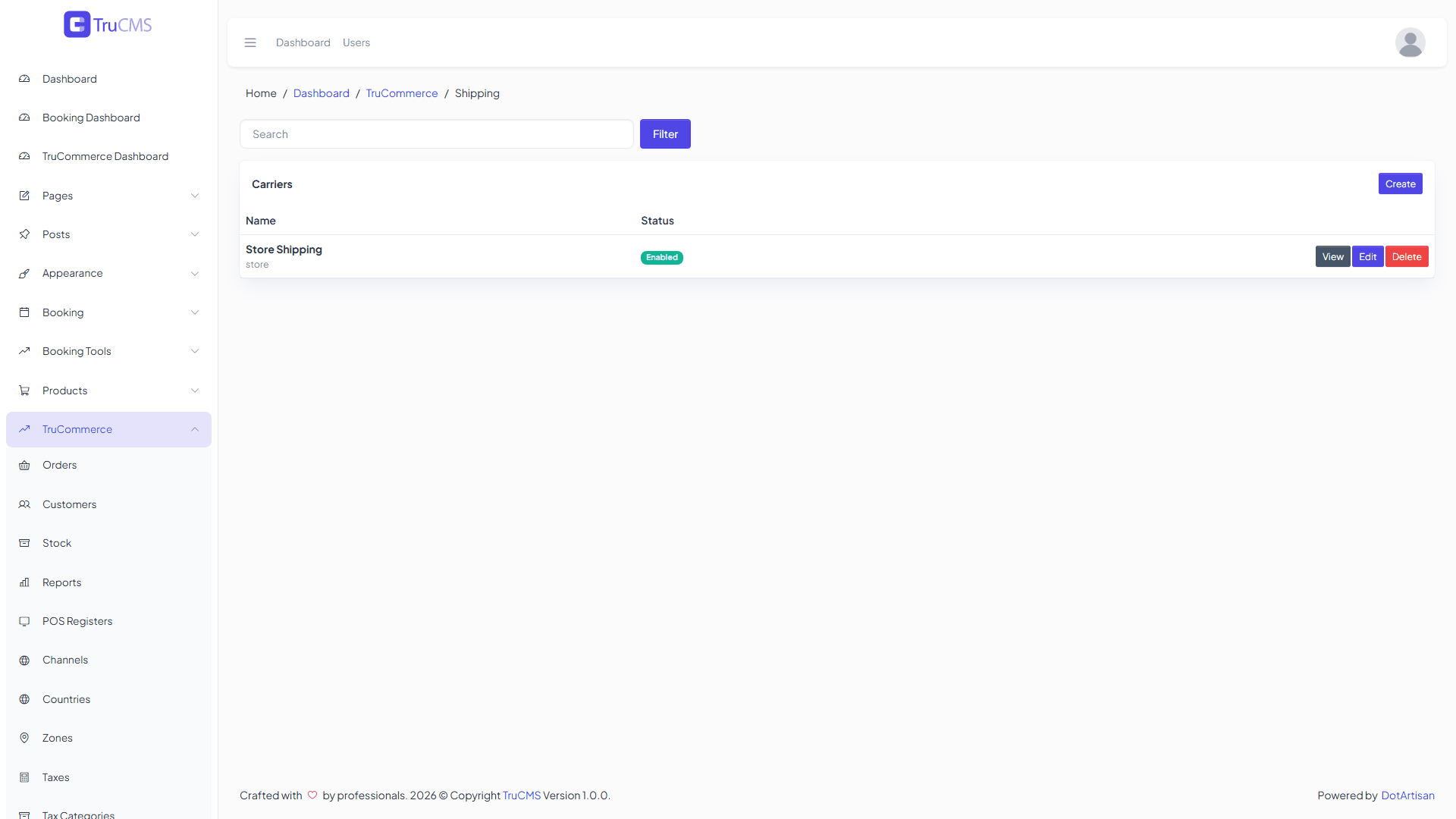Toggle the hamburger sidebar menu icon
This screenshot has width=1456, height=819.
click(250, 42)
